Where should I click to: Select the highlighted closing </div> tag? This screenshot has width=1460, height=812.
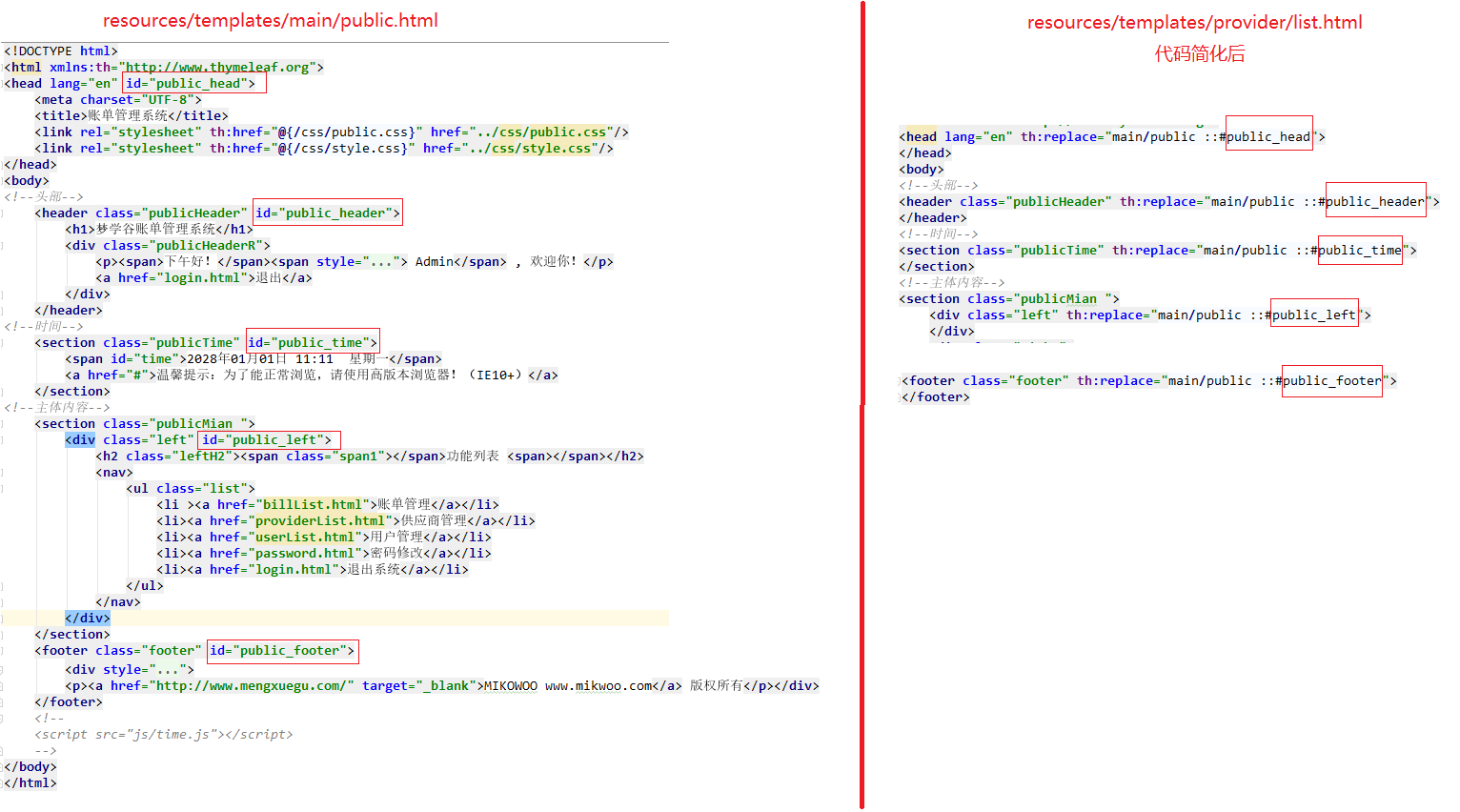click(x=87, y=618)
